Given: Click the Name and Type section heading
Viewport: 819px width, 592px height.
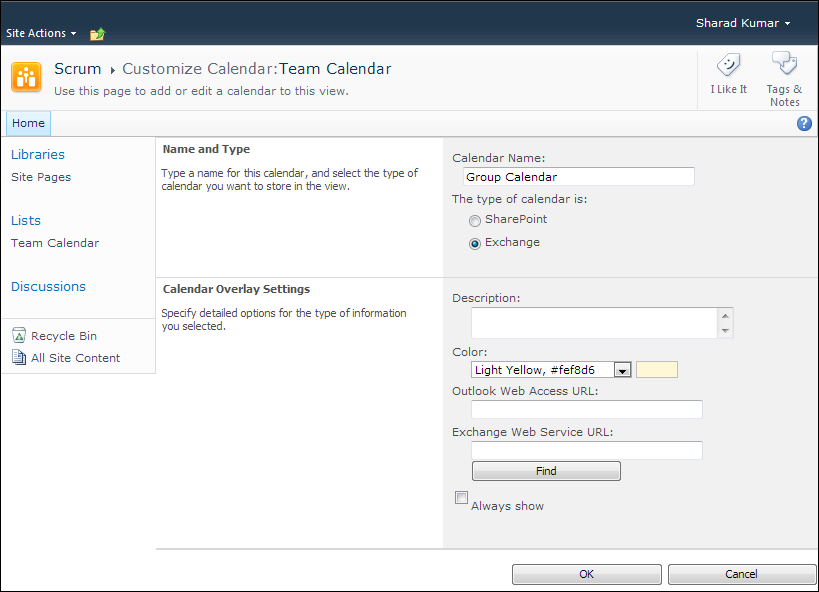Looking at the screenshot, I should point(206,149).
